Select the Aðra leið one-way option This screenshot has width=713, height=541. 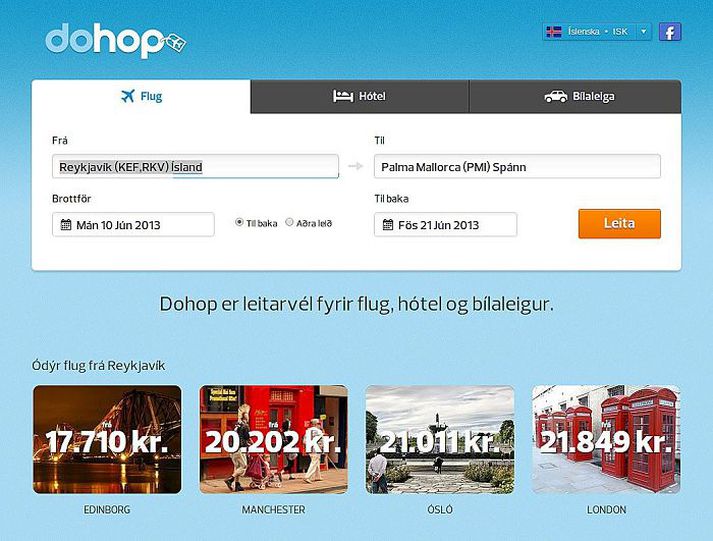point(289,222)
